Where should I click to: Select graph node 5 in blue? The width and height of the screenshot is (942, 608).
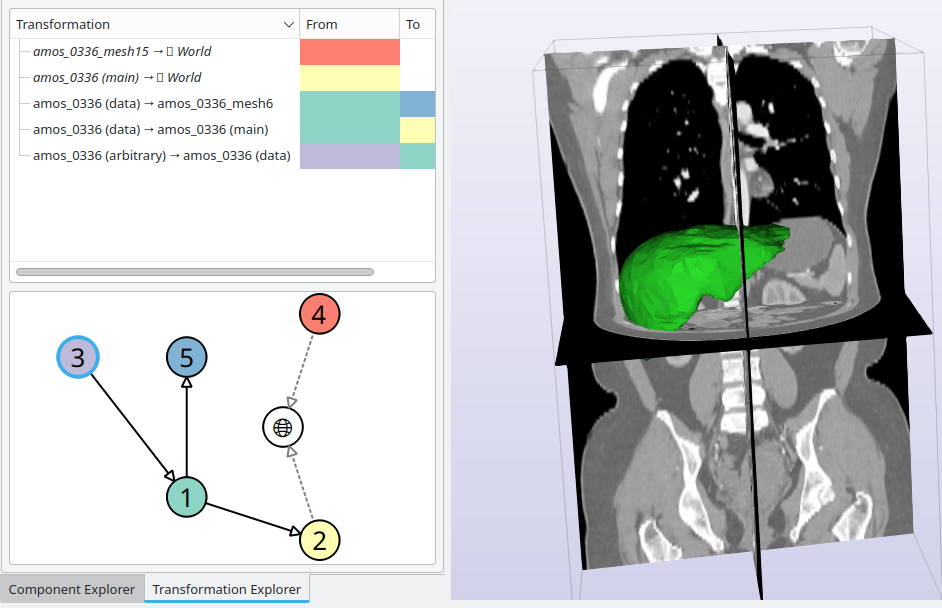coord(186,357)
